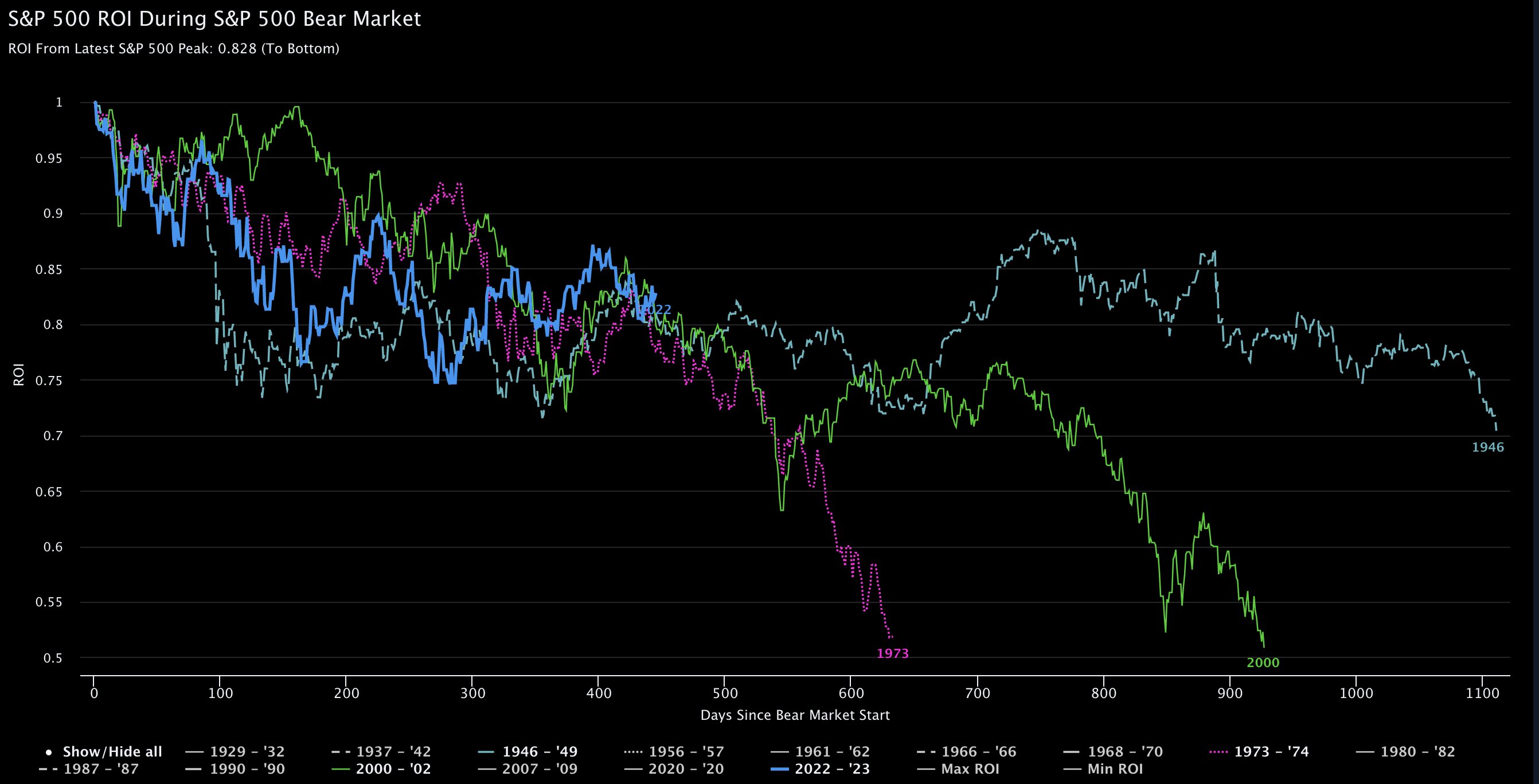Viewport: 1539px width, 784px height.
Task: Hide the 2000 - '02 series
Action: [381, 769]
